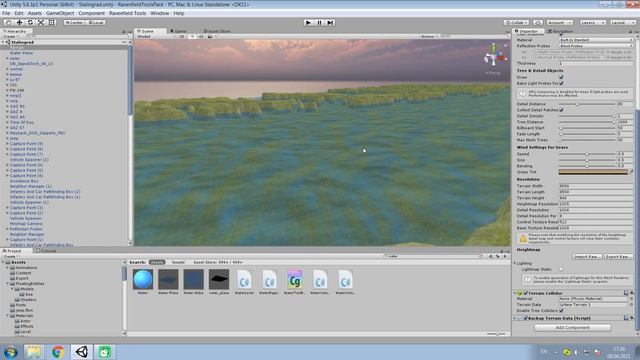Open the Collab dropdown
The width and height of the screenshot is (640, 360).
[516, 22]
